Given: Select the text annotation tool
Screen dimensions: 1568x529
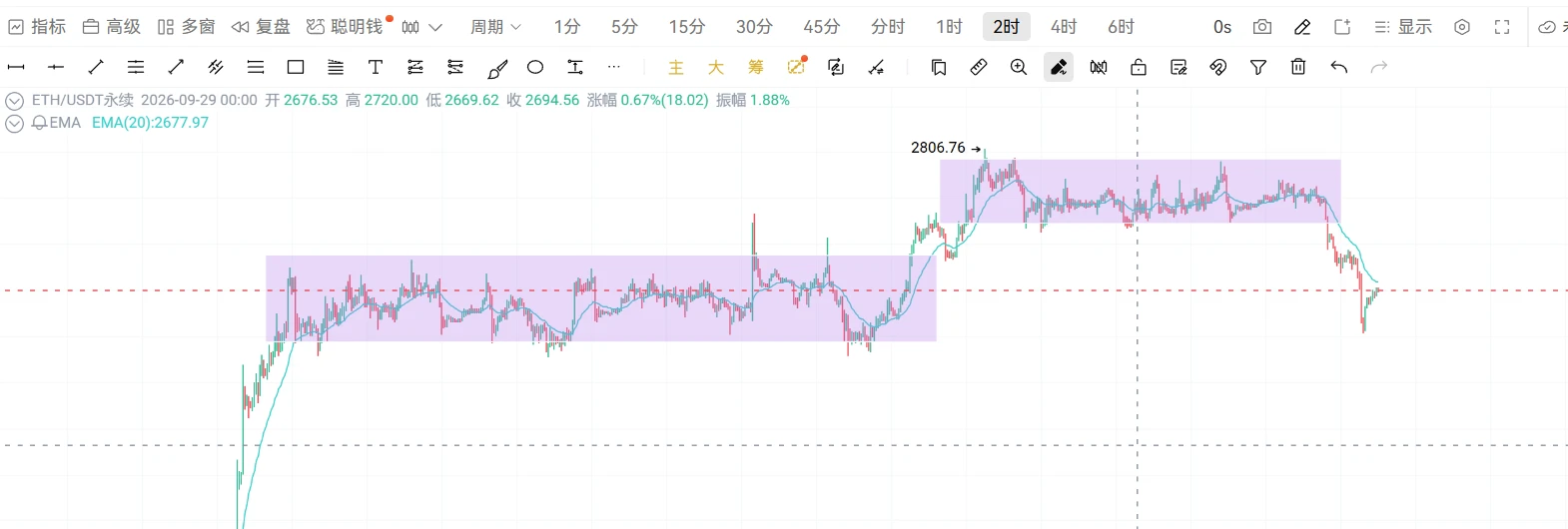Looking at the screenshot, I should coord(376,67).
